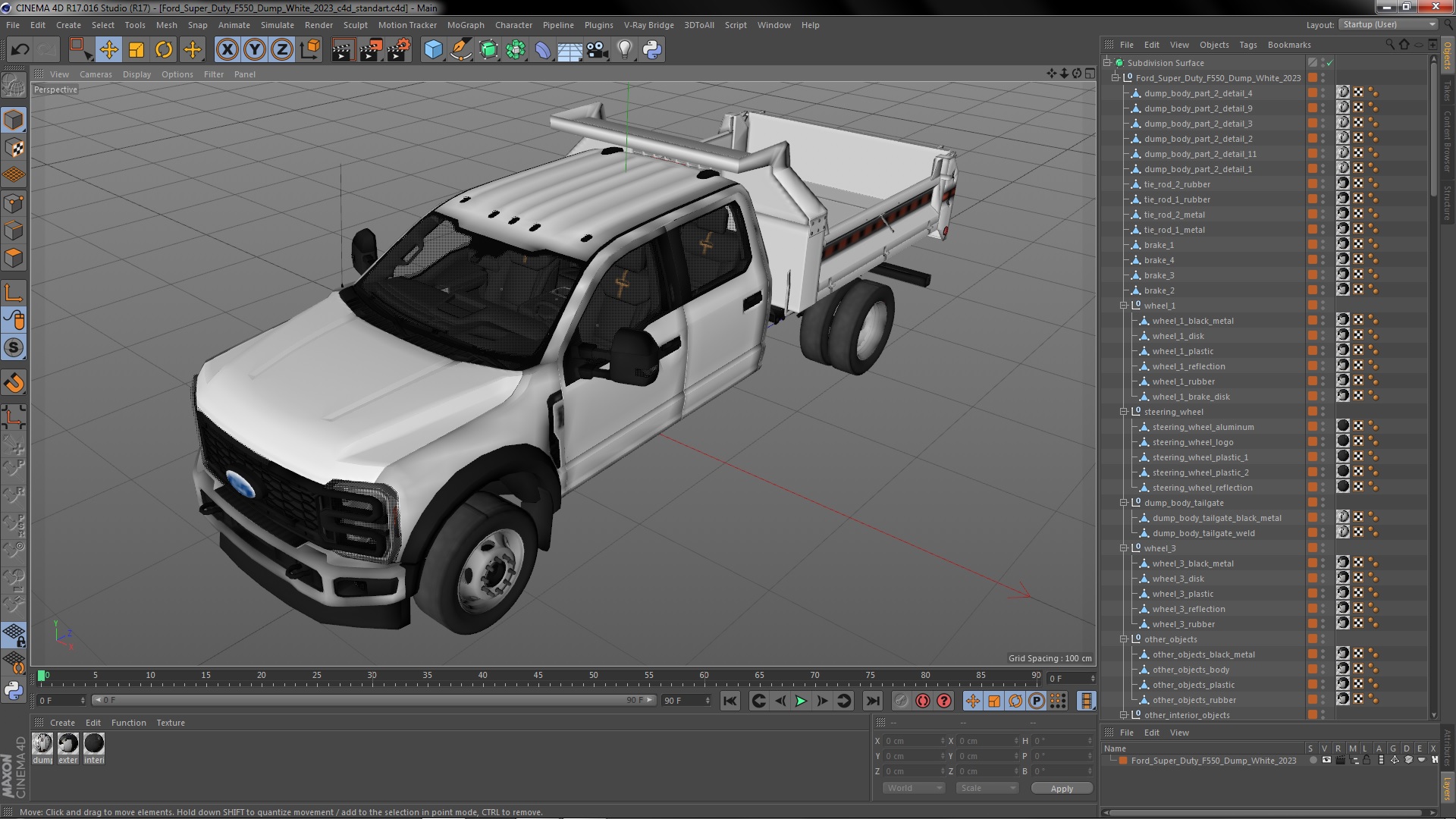Activate the Scale tool
This screenshot has height=819, width=1456.
pyautogui.click(x=136, y=50)
